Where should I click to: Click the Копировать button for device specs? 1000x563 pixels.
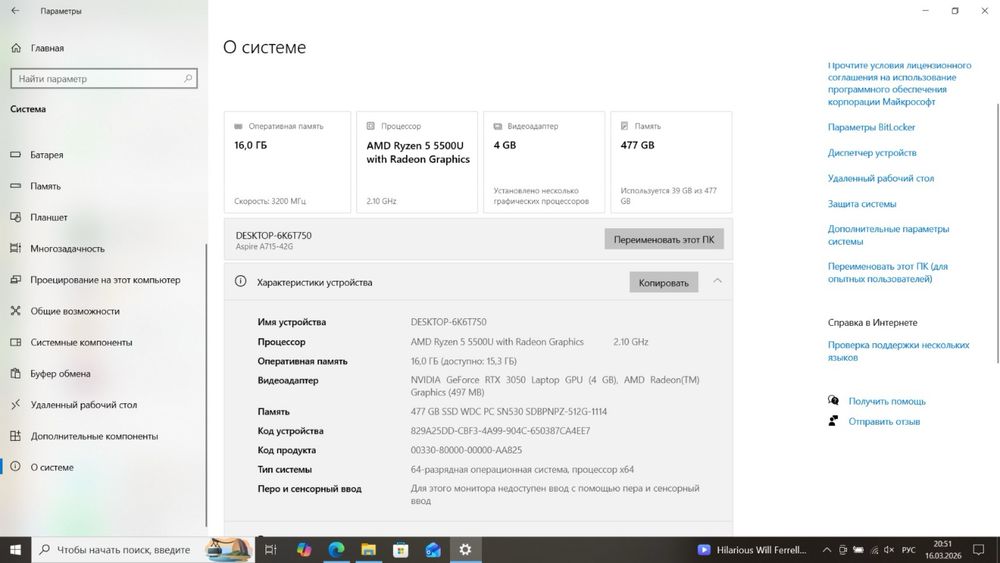(x=663, y=282)
